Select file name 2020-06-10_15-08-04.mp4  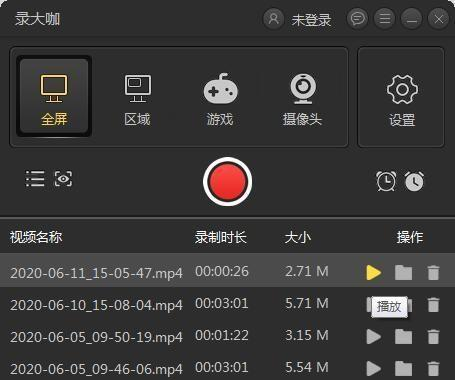click(96, 305)
